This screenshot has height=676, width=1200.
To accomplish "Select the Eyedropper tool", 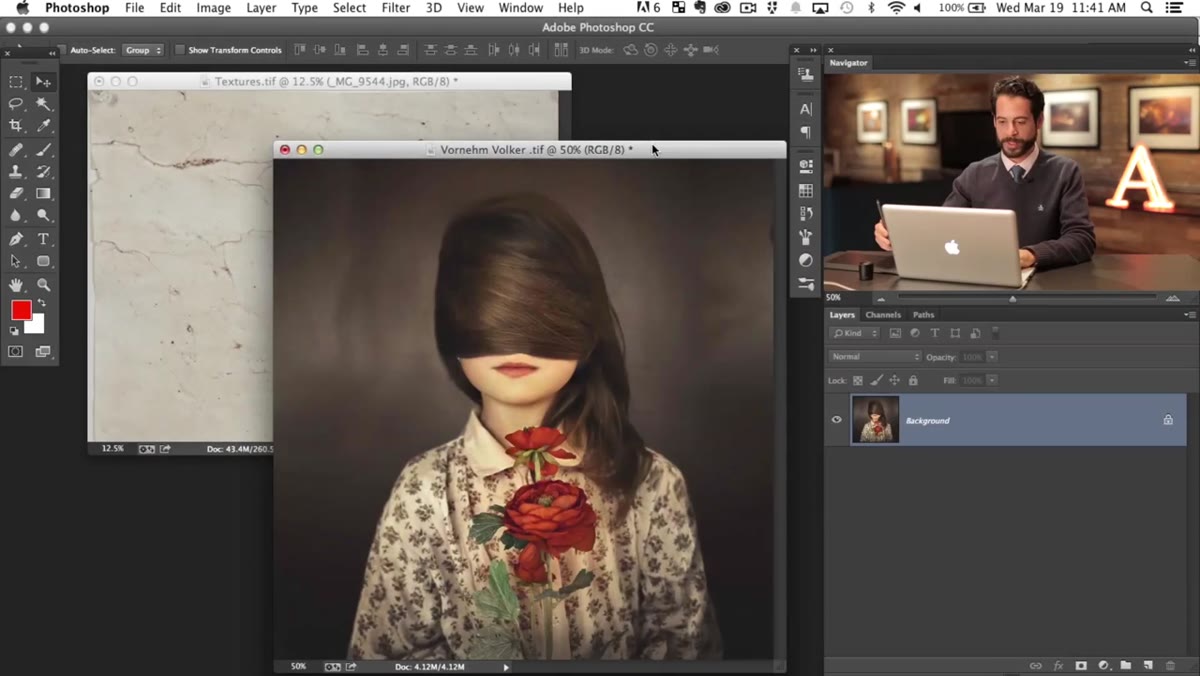I will pos(43,126).
